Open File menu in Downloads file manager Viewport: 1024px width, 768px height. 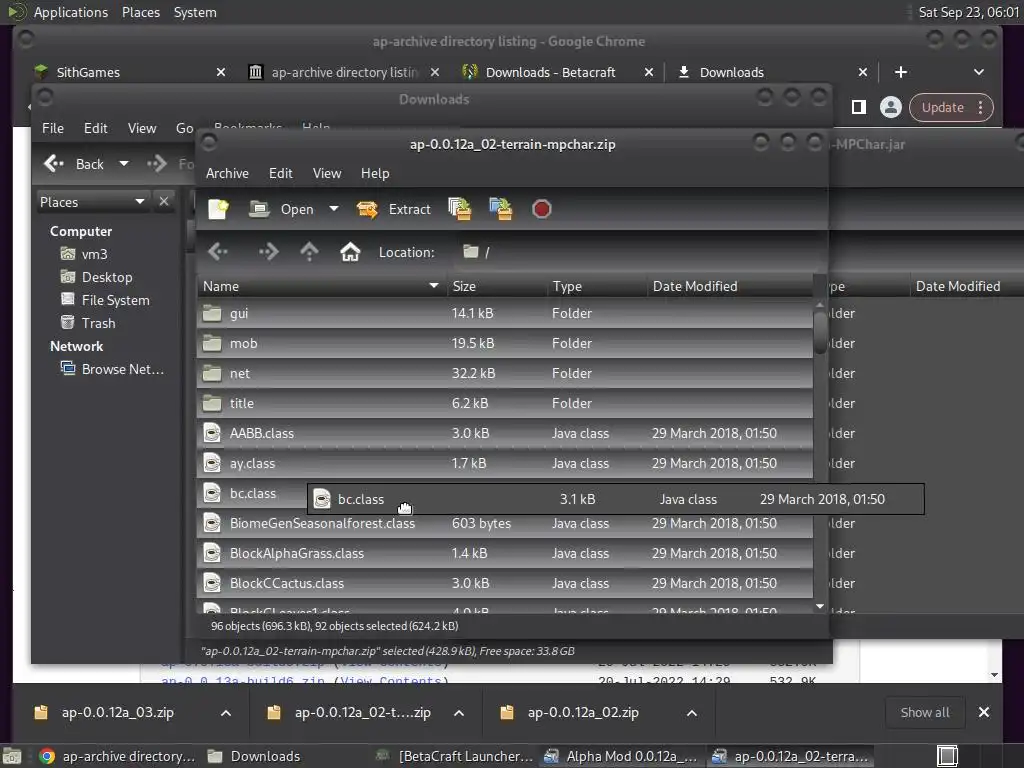53,128
